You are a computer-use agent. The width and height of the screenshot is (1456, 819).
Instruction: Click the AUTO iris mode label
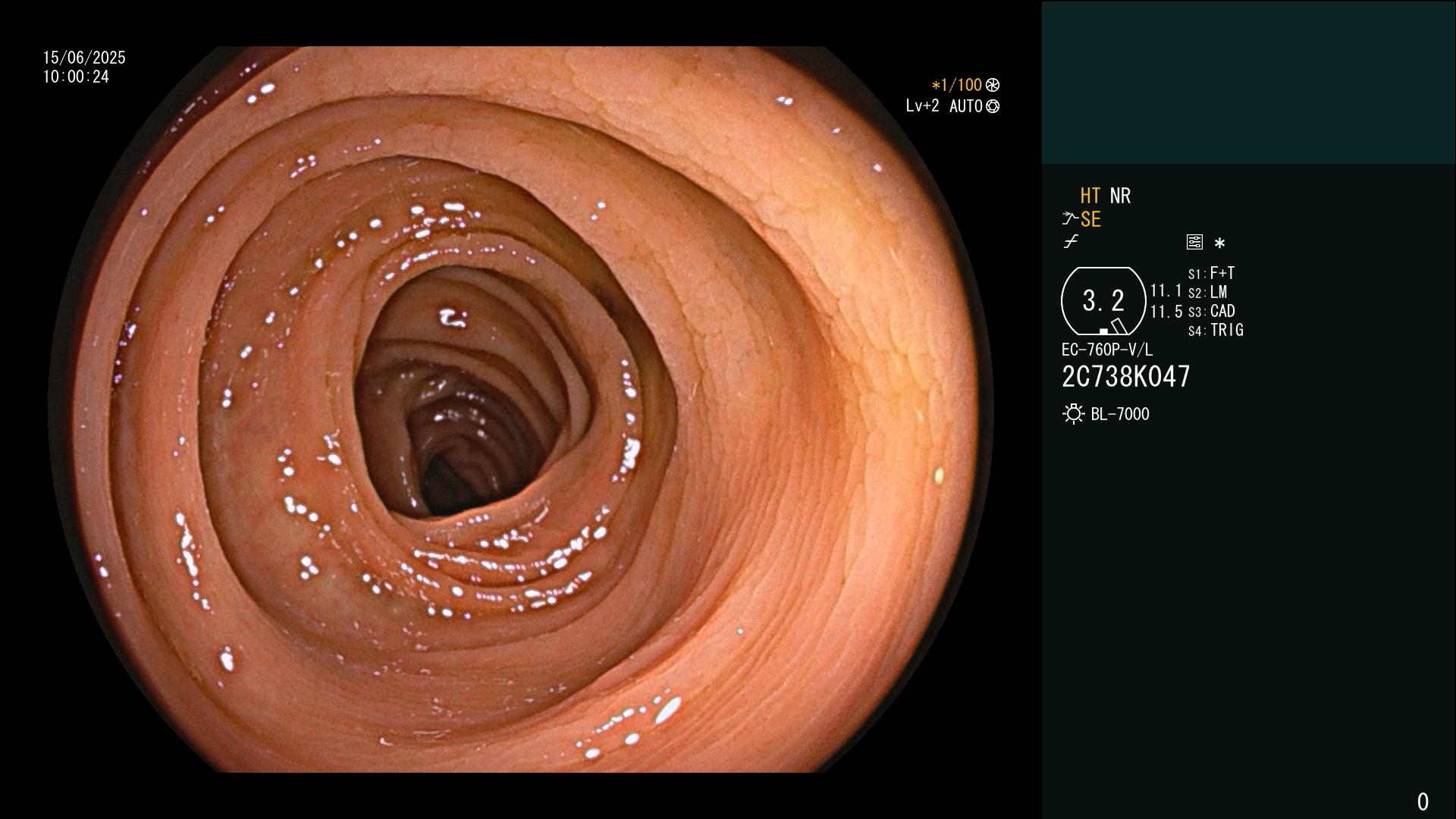966,106
